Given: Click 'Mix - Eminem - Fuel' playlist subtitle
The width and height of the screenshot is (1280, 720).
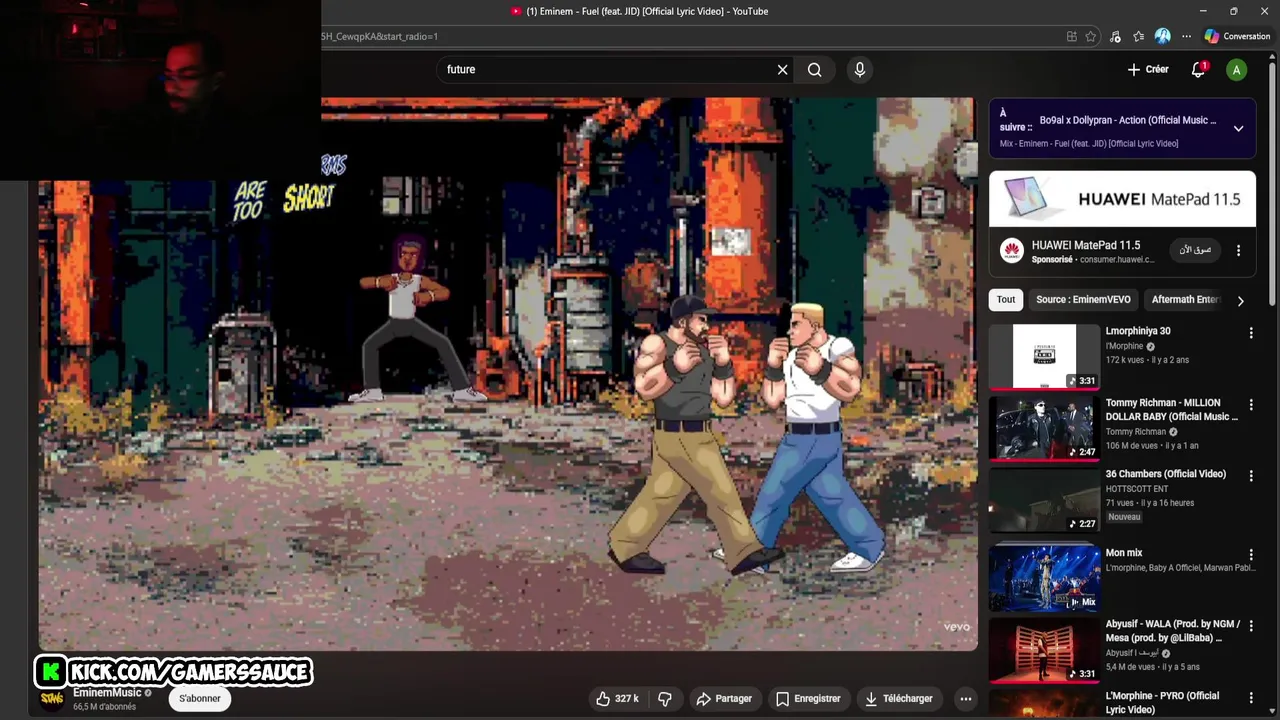Looking at the screenshot, I should tap(1089, 144).
